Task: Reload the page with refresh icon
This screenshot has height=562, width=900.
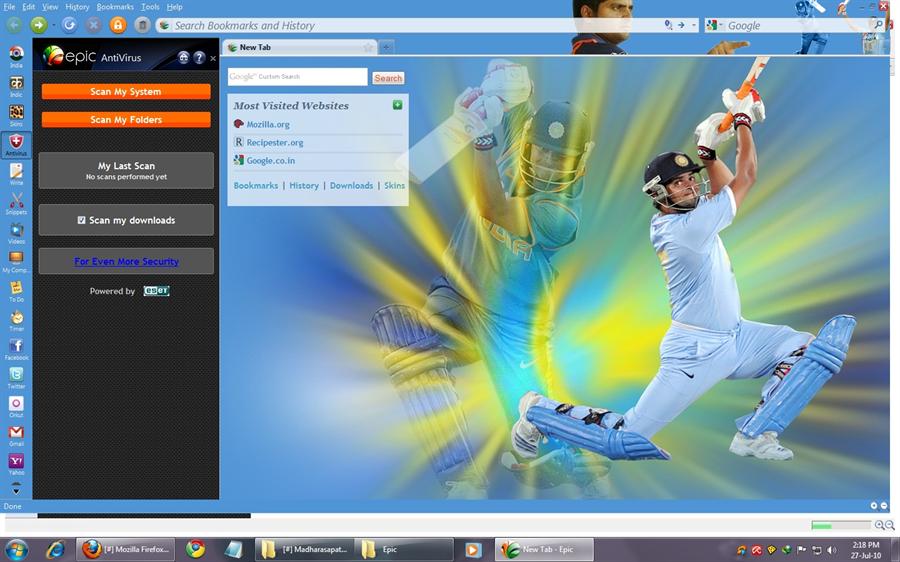Action: coord(69,25)
